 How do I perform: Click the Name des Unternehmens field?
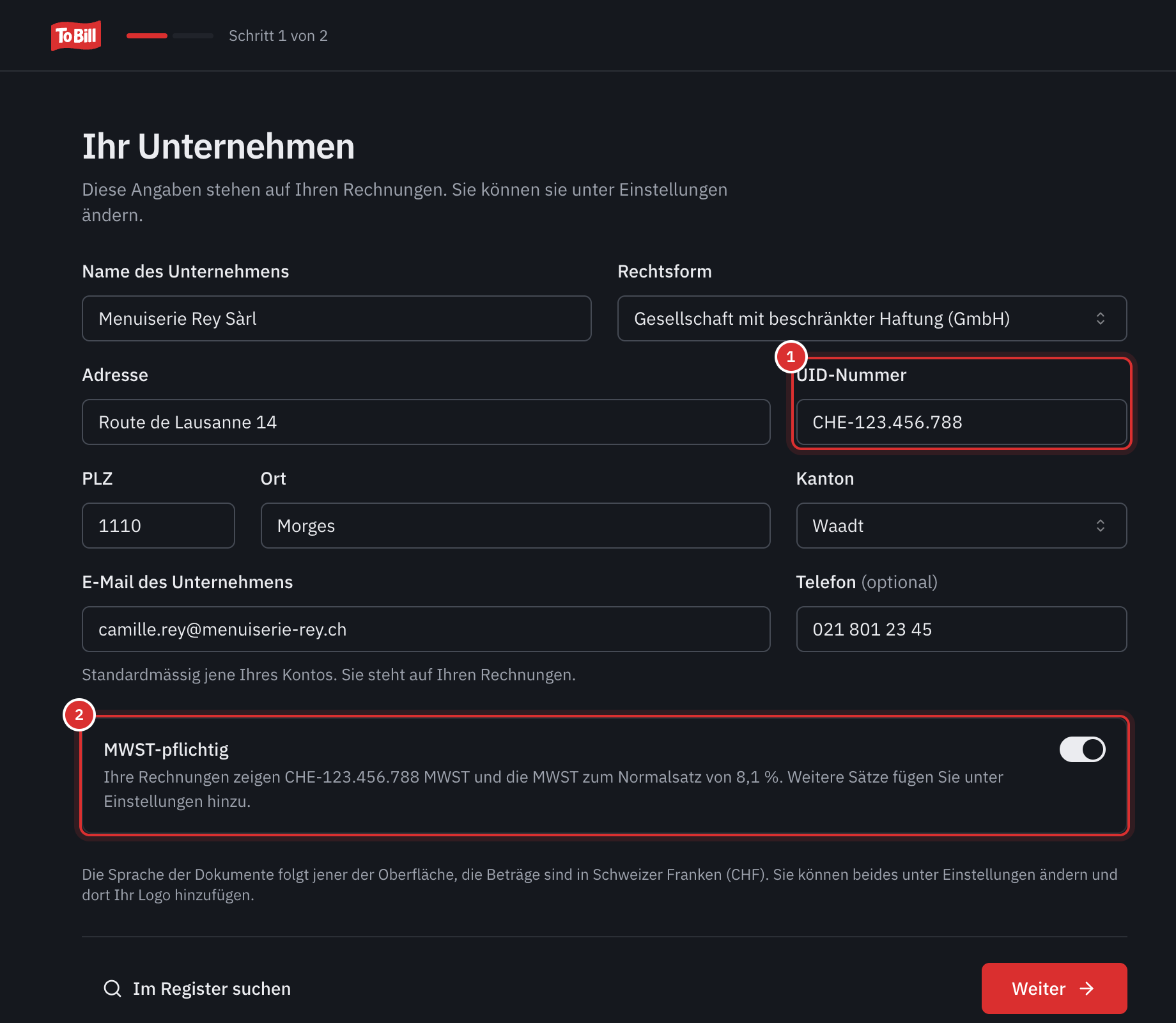tap(337, 318)
